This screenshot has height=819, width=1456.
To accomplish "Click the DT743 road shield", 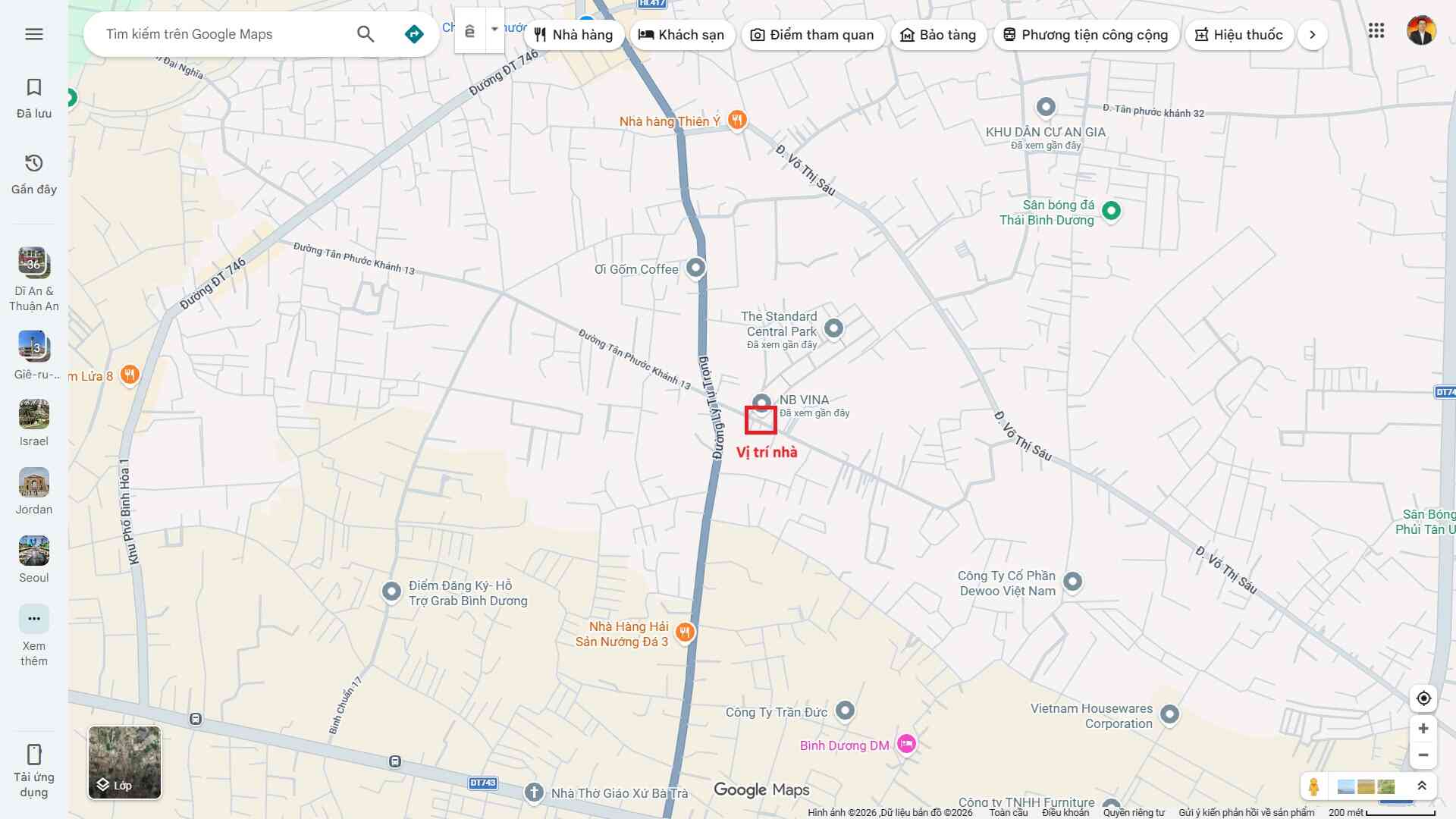I will [x=483, y=783].
